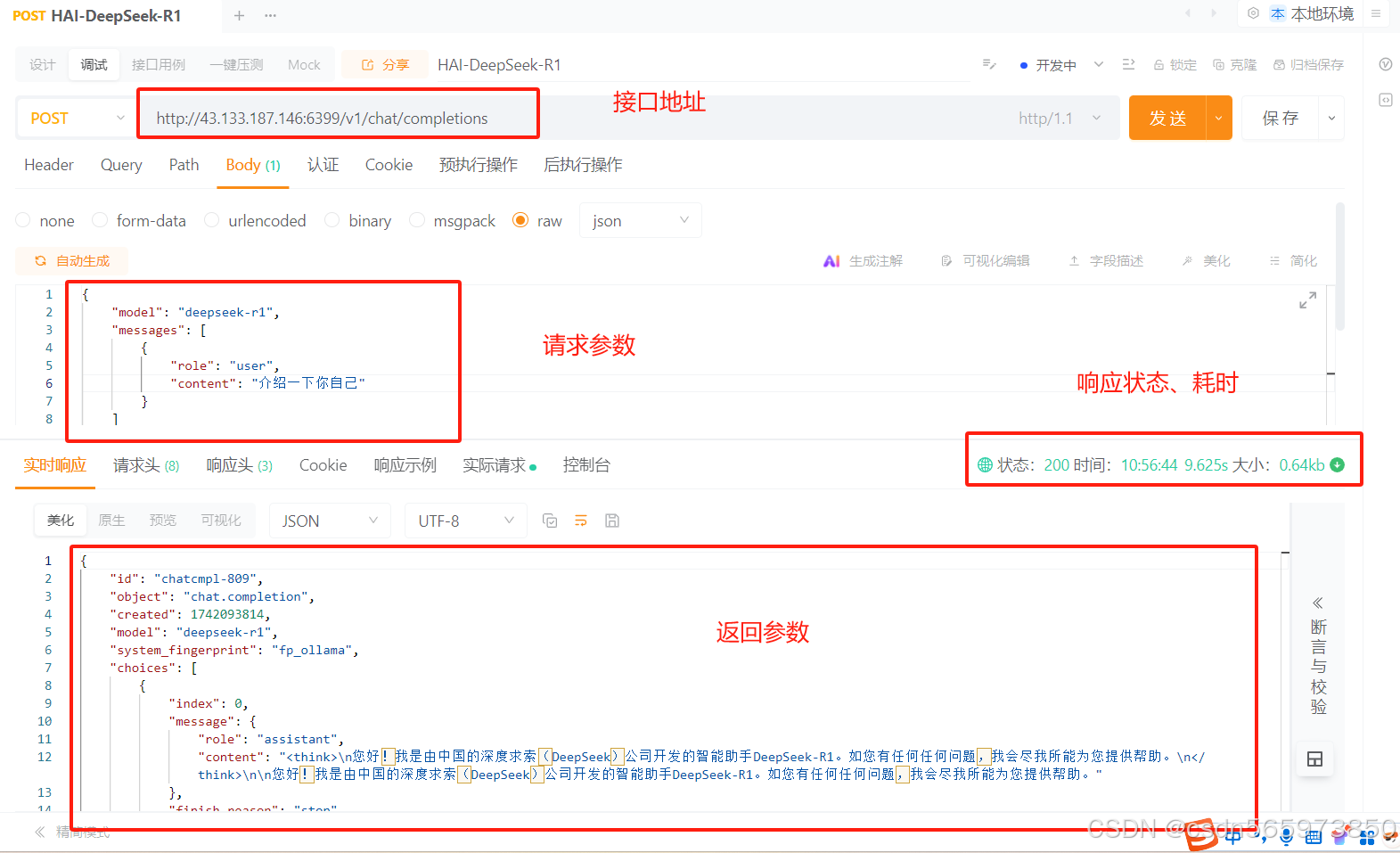Open the JSON response format dropdown

[330, 521]
